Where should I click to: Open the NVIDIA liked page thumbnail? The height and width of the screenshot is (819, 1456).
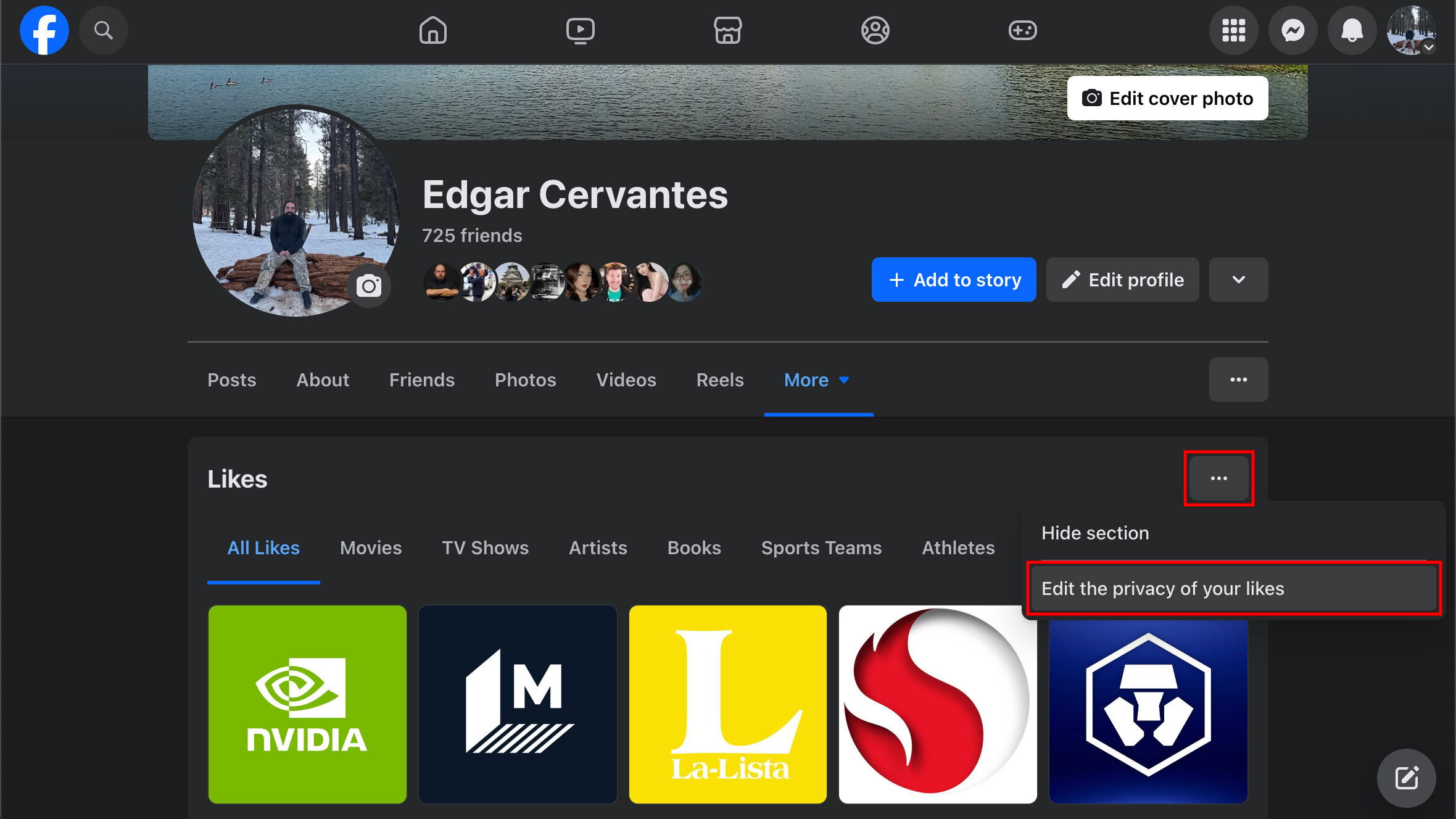307,704
